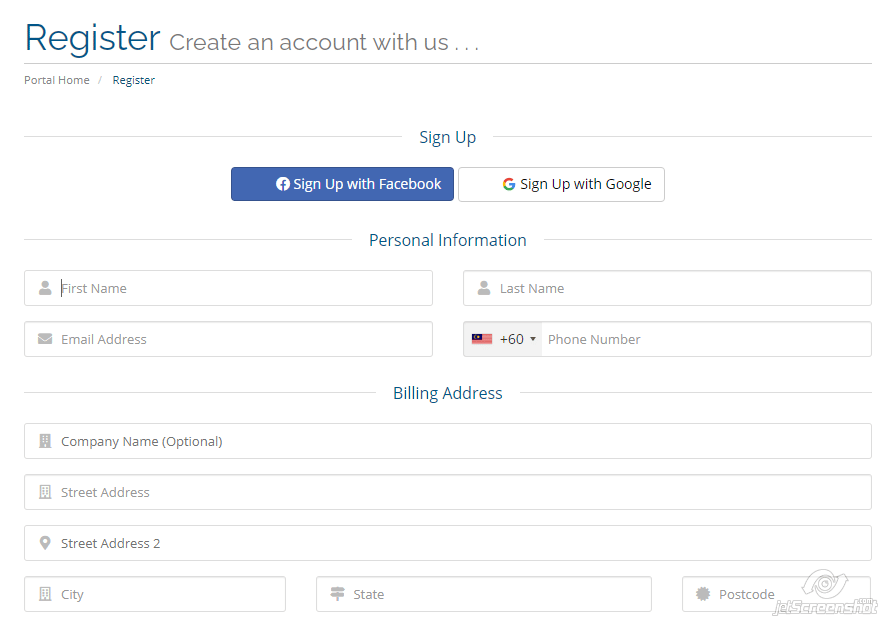The image size is (883, 621).
Task: Click the signpost icon beside State
Action: pyautogui.click(x=337, y=594)
